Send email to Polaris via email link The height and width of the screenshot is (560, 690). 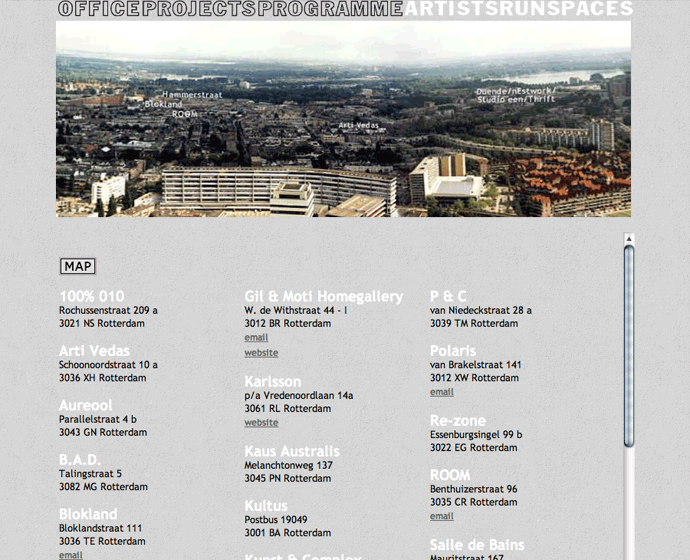coord(441,392)
